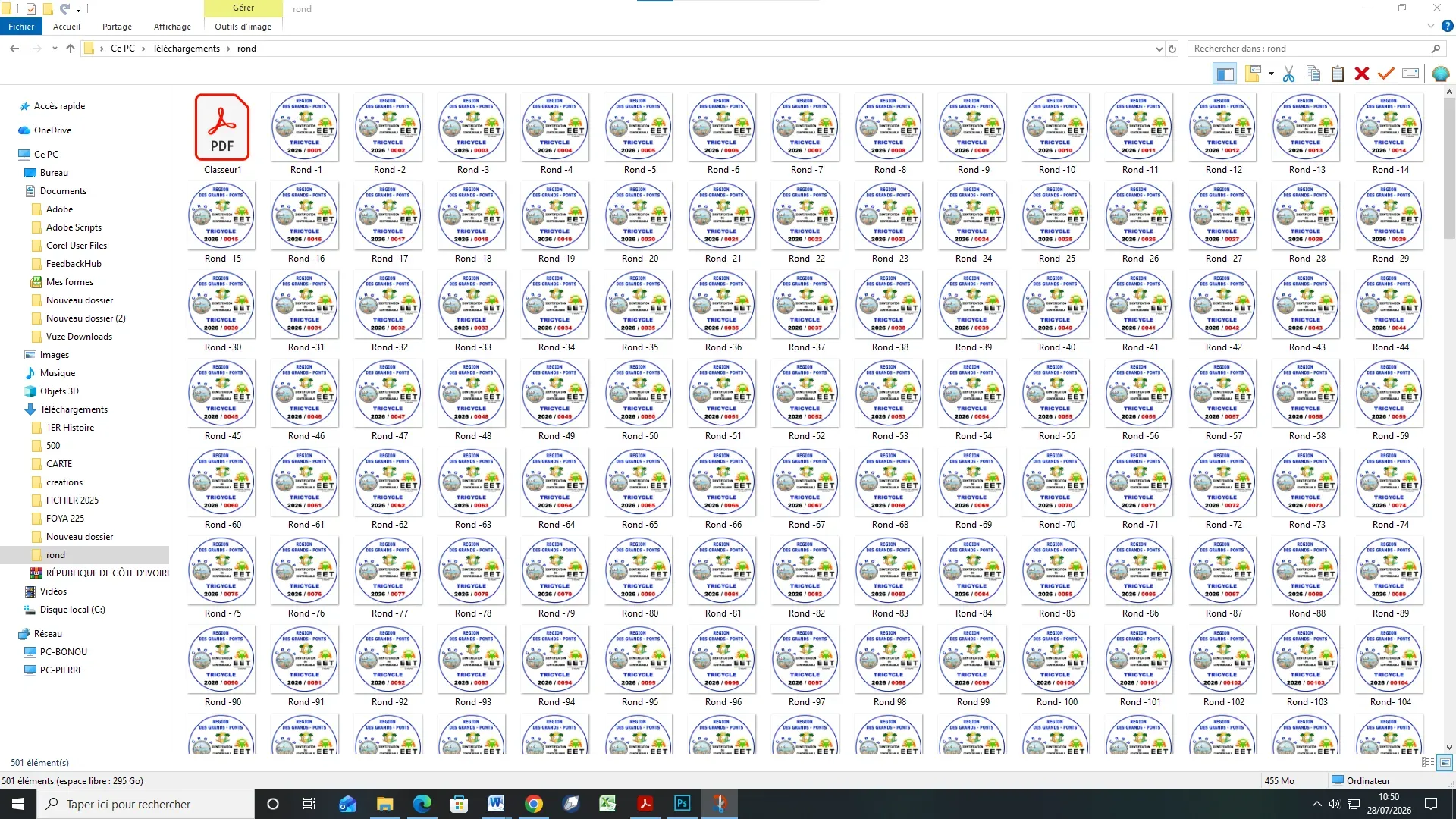
Task: Select the Classeur1 PDF file
Action: 222,134
